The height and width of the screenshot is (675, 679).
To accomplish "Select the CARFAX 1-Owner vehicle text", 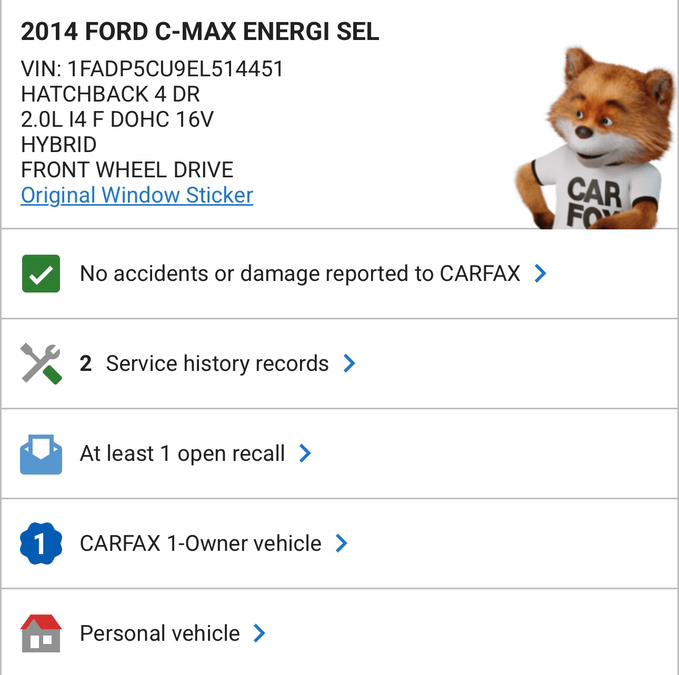I will [x=200, y=544].
